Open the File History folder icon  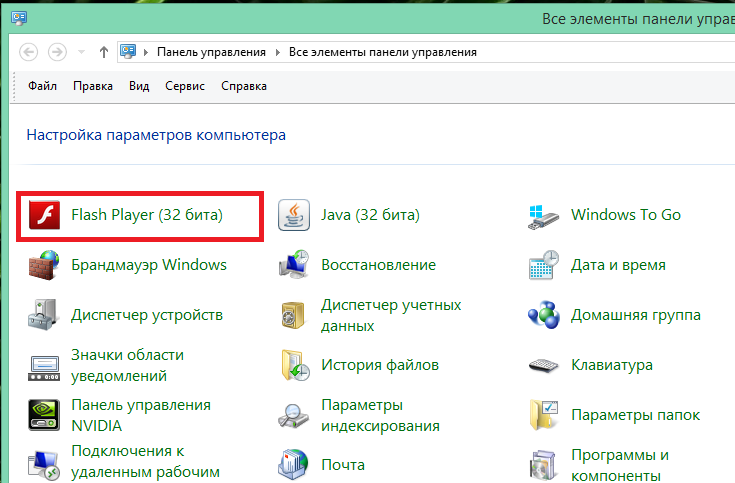[x=295, y=365]
